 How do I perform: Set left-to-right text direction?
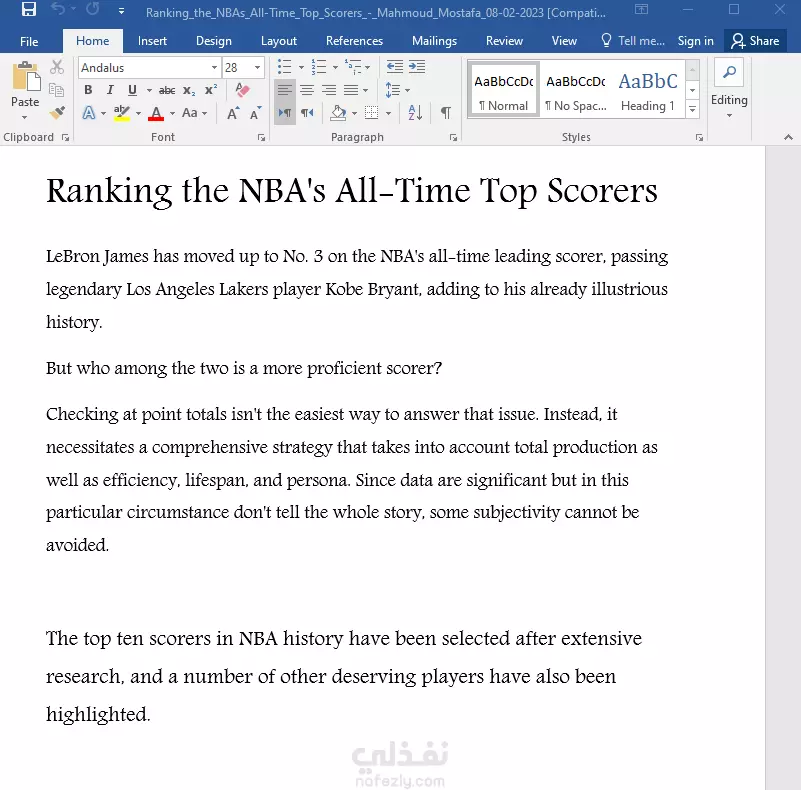(285, 113)
